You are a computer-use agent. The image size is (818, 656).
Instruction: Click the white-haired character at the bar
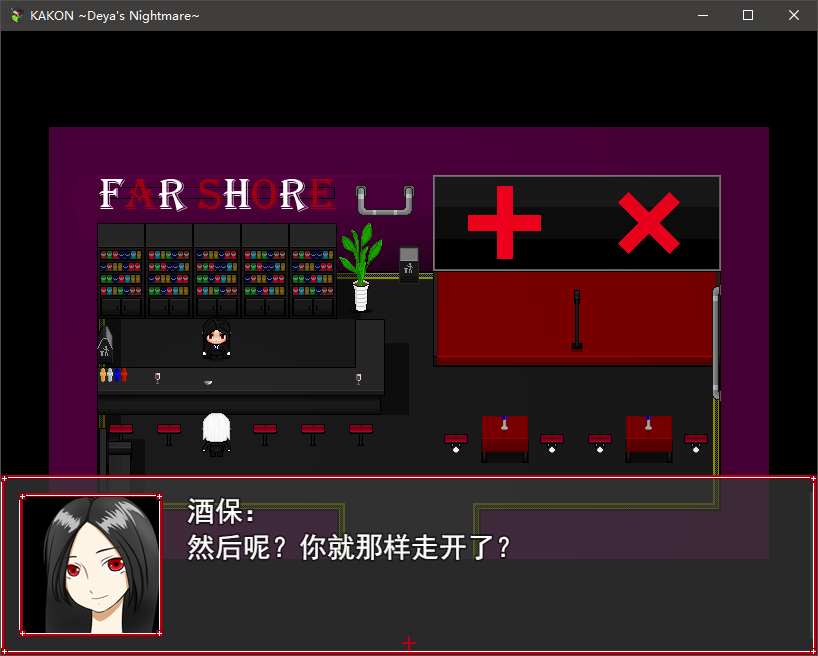pos(216,434)
